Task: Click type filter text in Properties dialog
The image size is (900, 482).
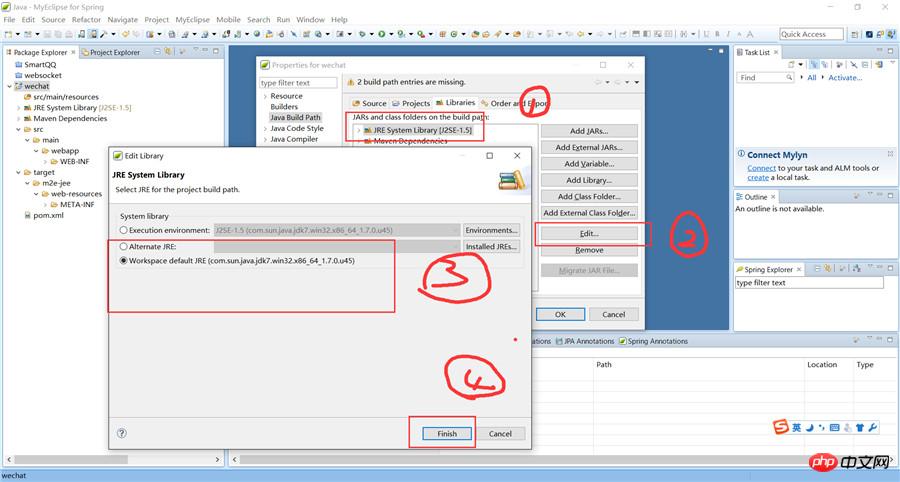Action: [298, 83]
